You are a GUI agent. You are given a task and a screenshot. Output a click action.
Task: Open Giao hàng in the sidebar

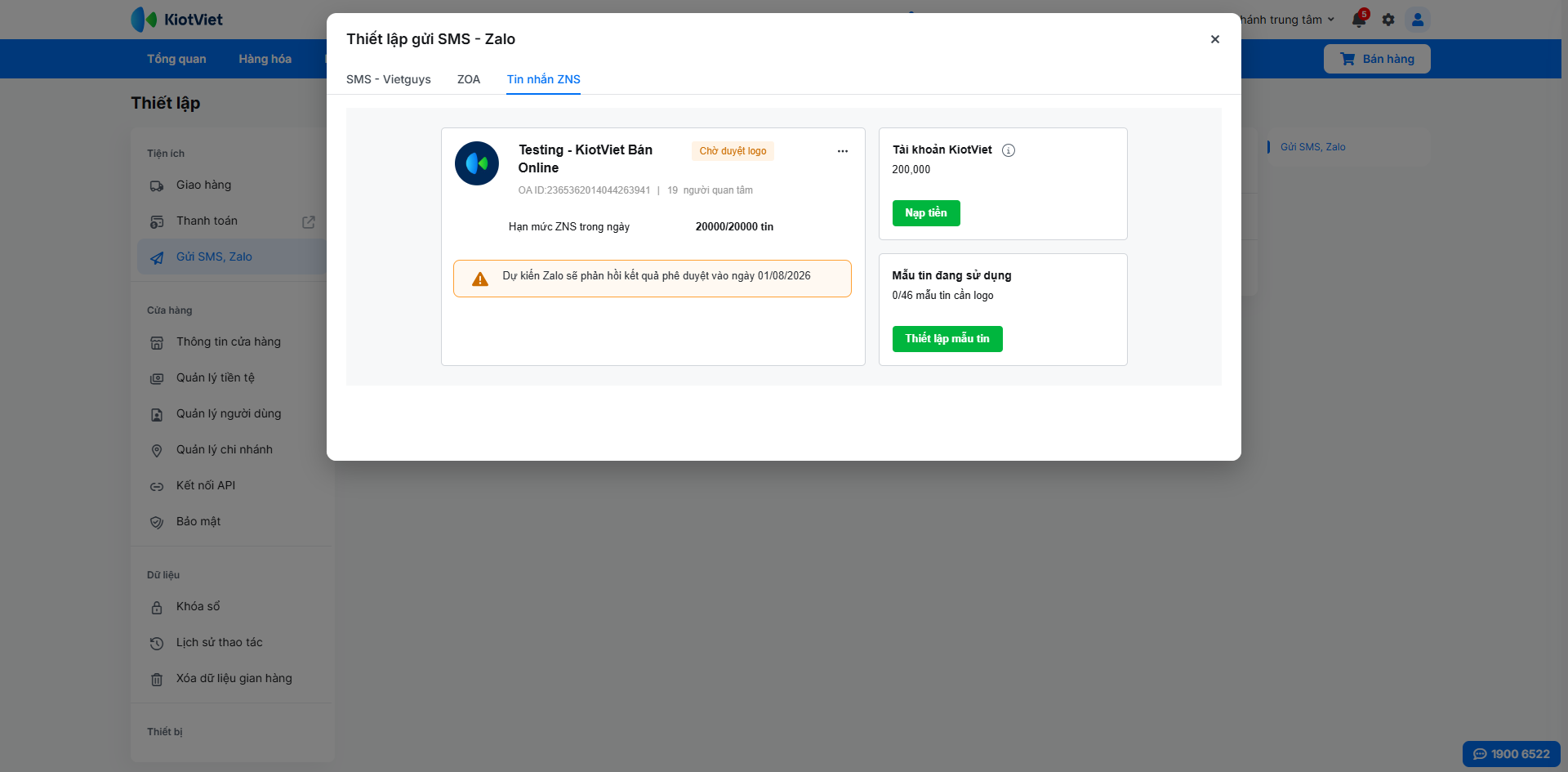[233, 185]
